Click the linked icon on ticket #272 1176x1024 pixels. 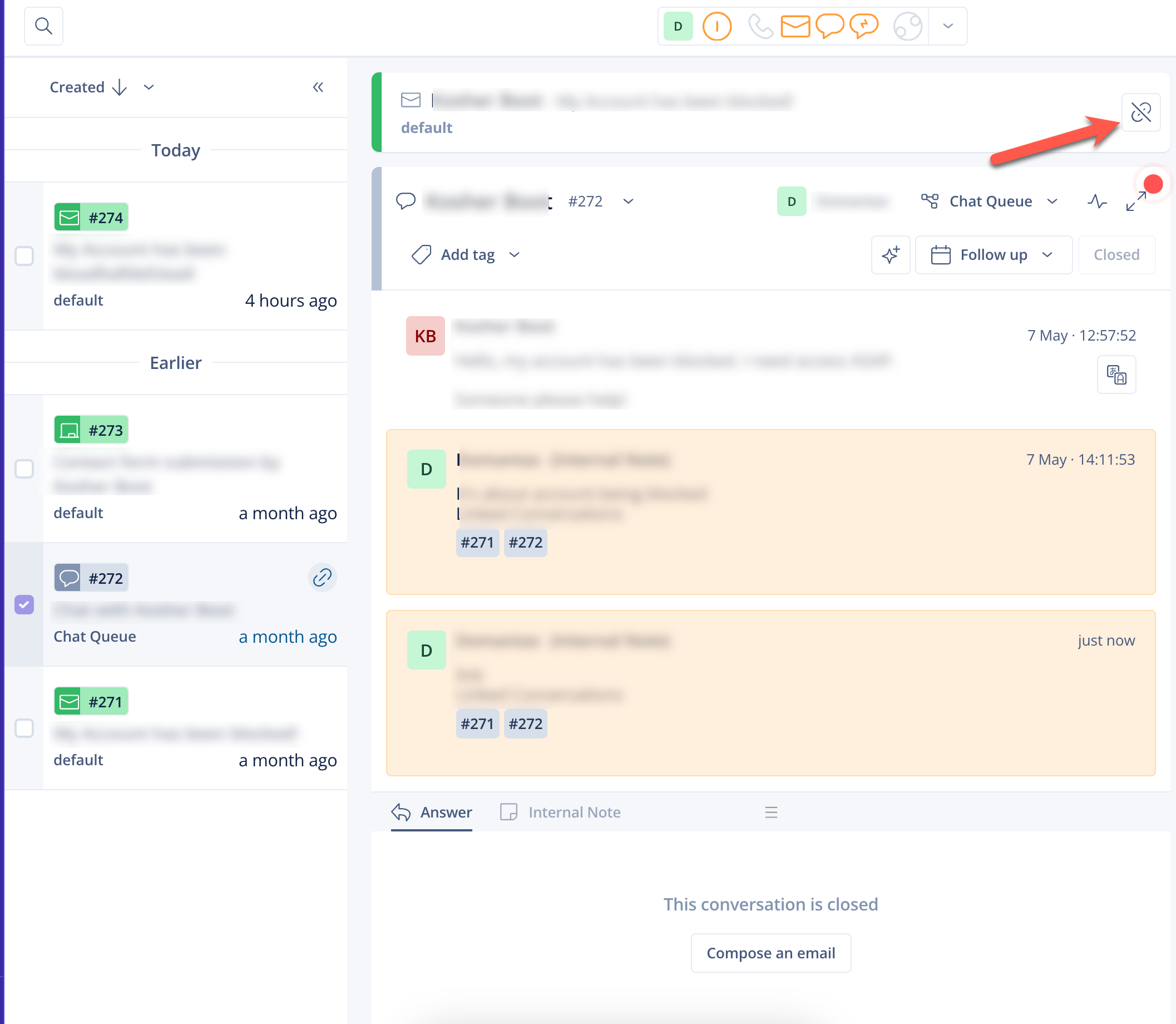click(322, 577)
